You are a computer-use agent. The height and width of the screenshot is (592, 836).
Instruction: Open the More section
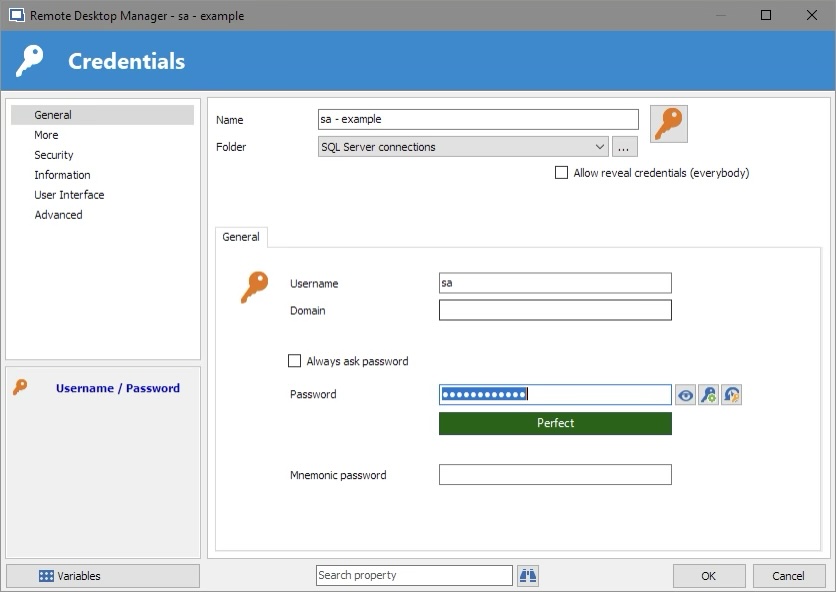click(46, 135)
